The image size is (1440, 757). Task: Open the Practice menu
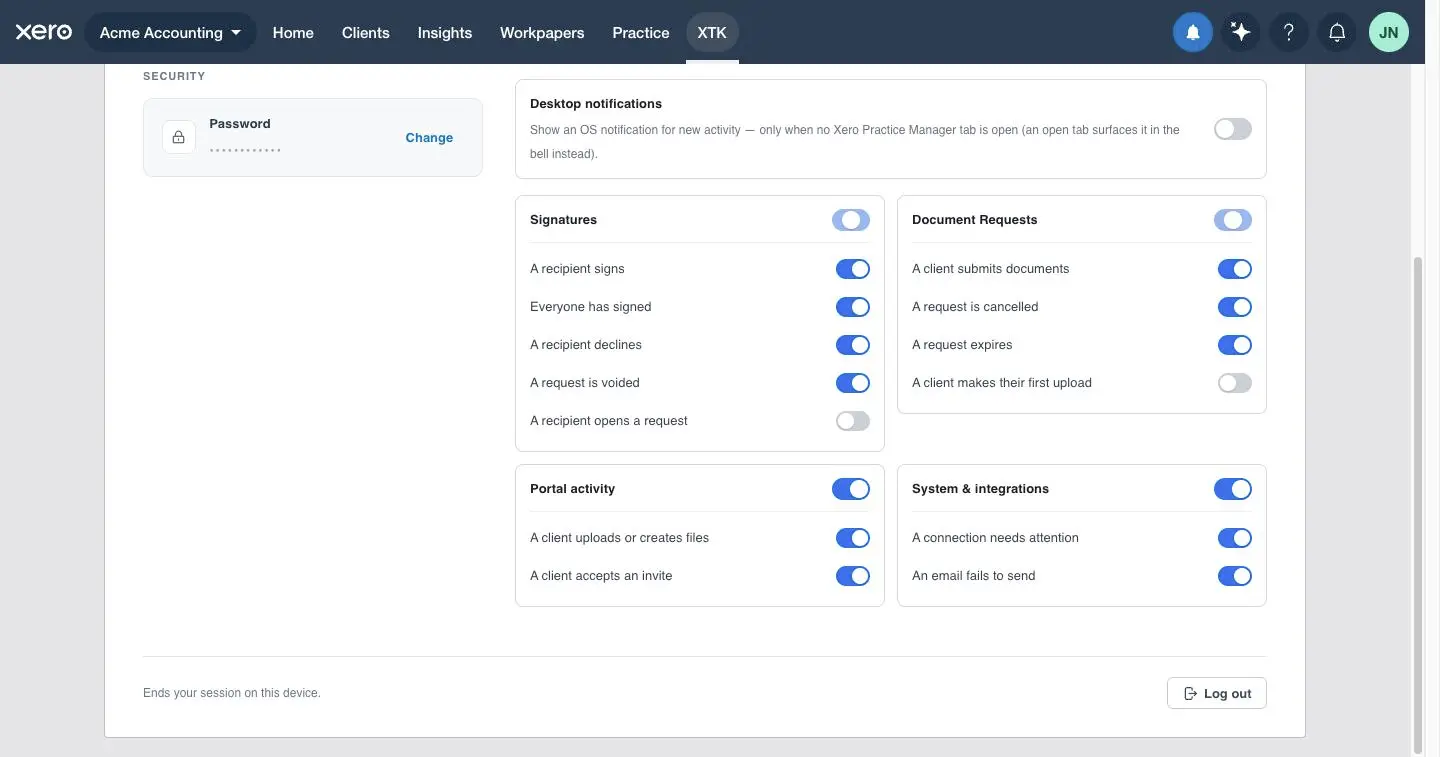(x=641, y=32)
